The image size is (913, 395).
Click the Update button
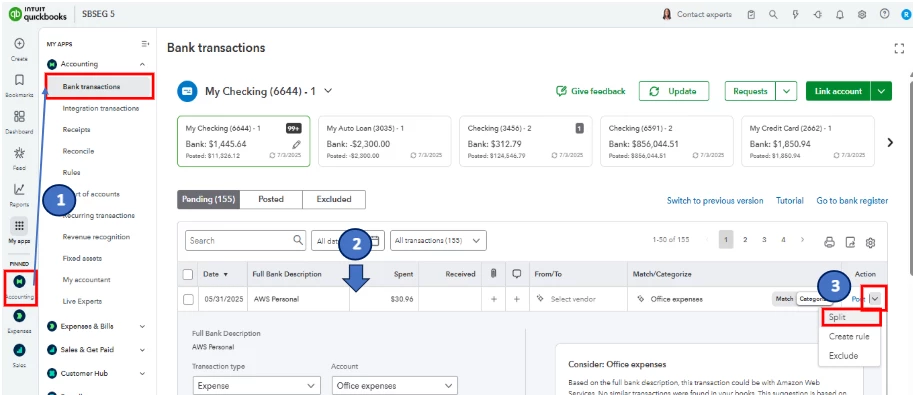[674, 91]
